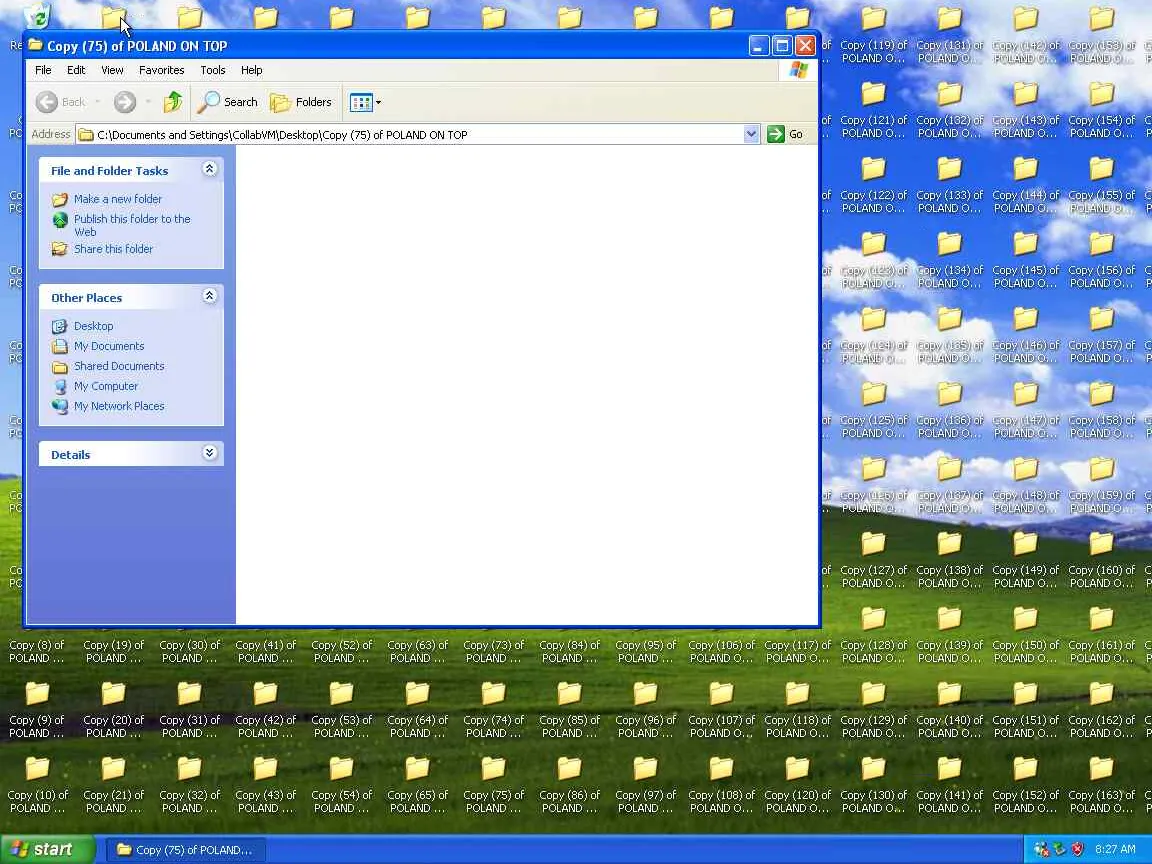Open the Tools menu
Viewport: 1152px width, 864px height.
tap(213, 70)
